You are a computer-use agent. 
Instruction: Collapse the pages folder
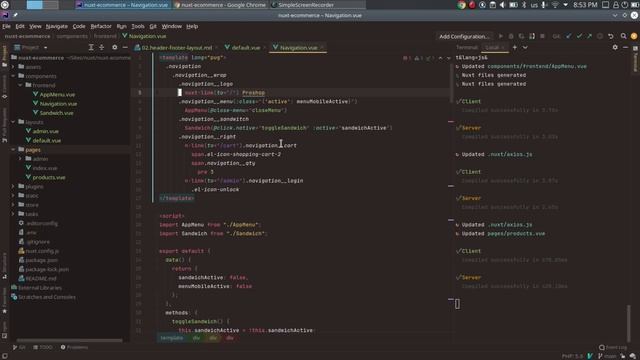pyautogui.click(x=13, y=150)
